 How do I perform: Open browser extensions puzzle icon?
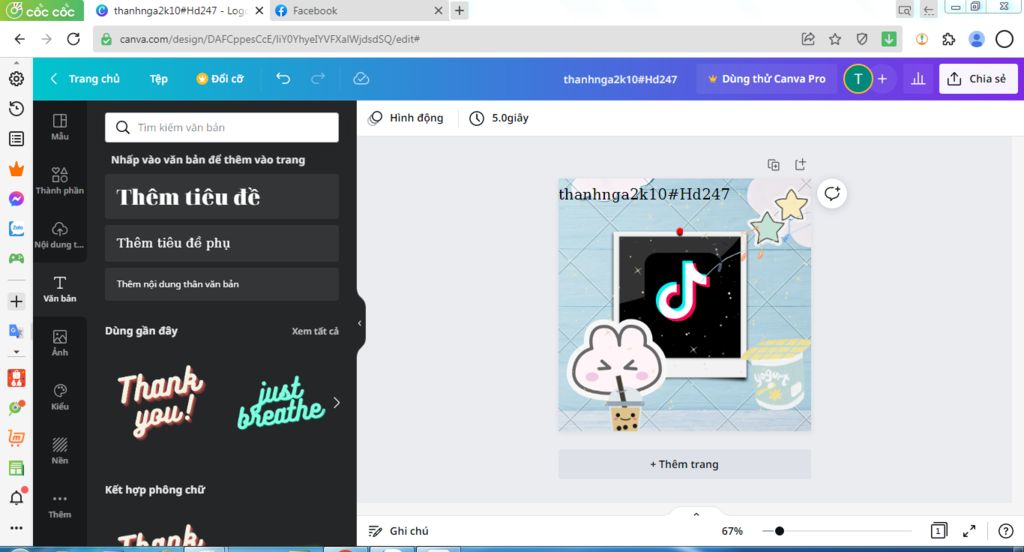tap(948, 39)
